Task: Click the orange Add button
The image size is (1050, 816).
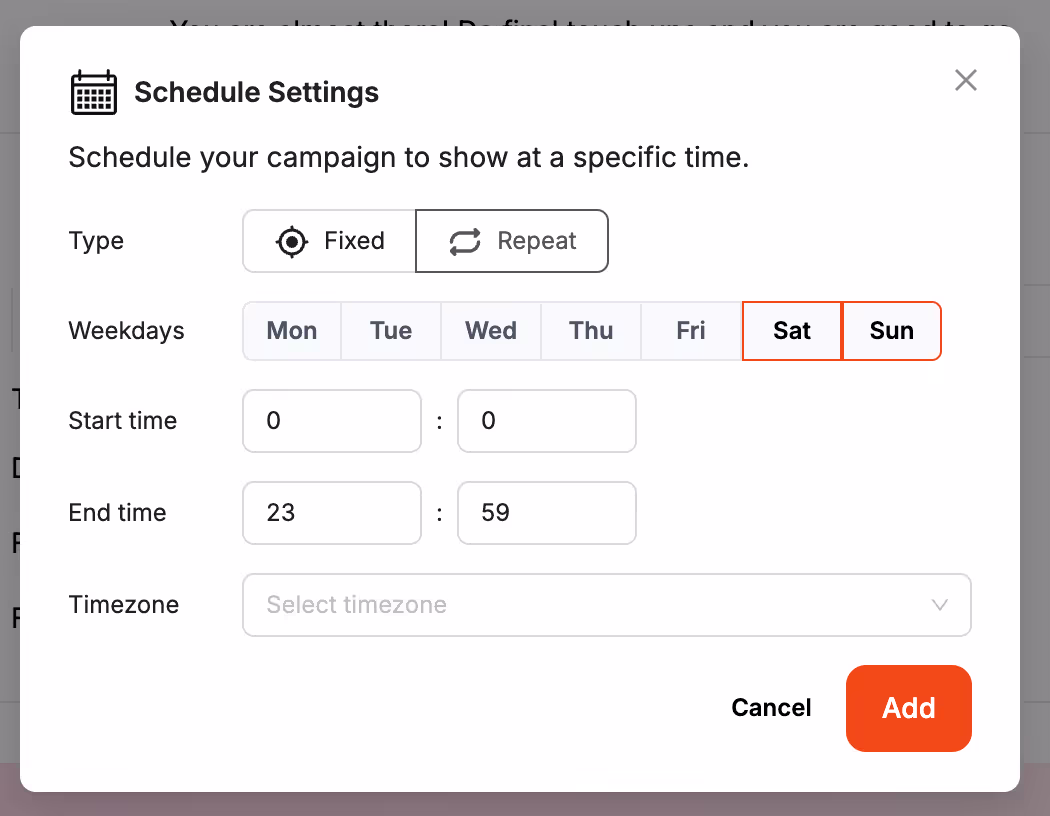Action: point(909,708)
